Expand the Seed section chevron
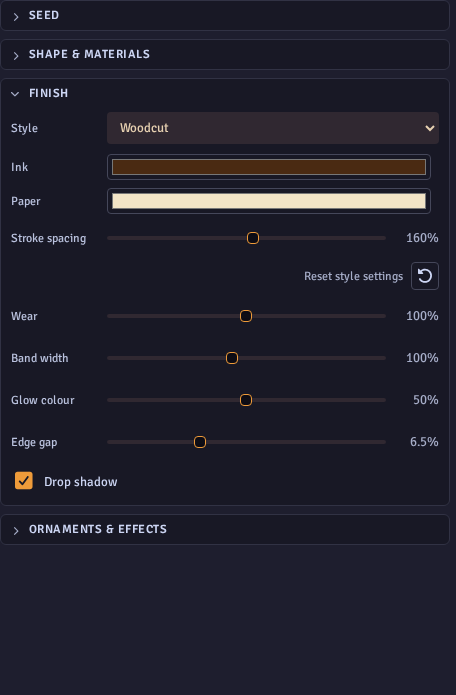The width and height of the screenshot is (456, 695). point(16,16)
